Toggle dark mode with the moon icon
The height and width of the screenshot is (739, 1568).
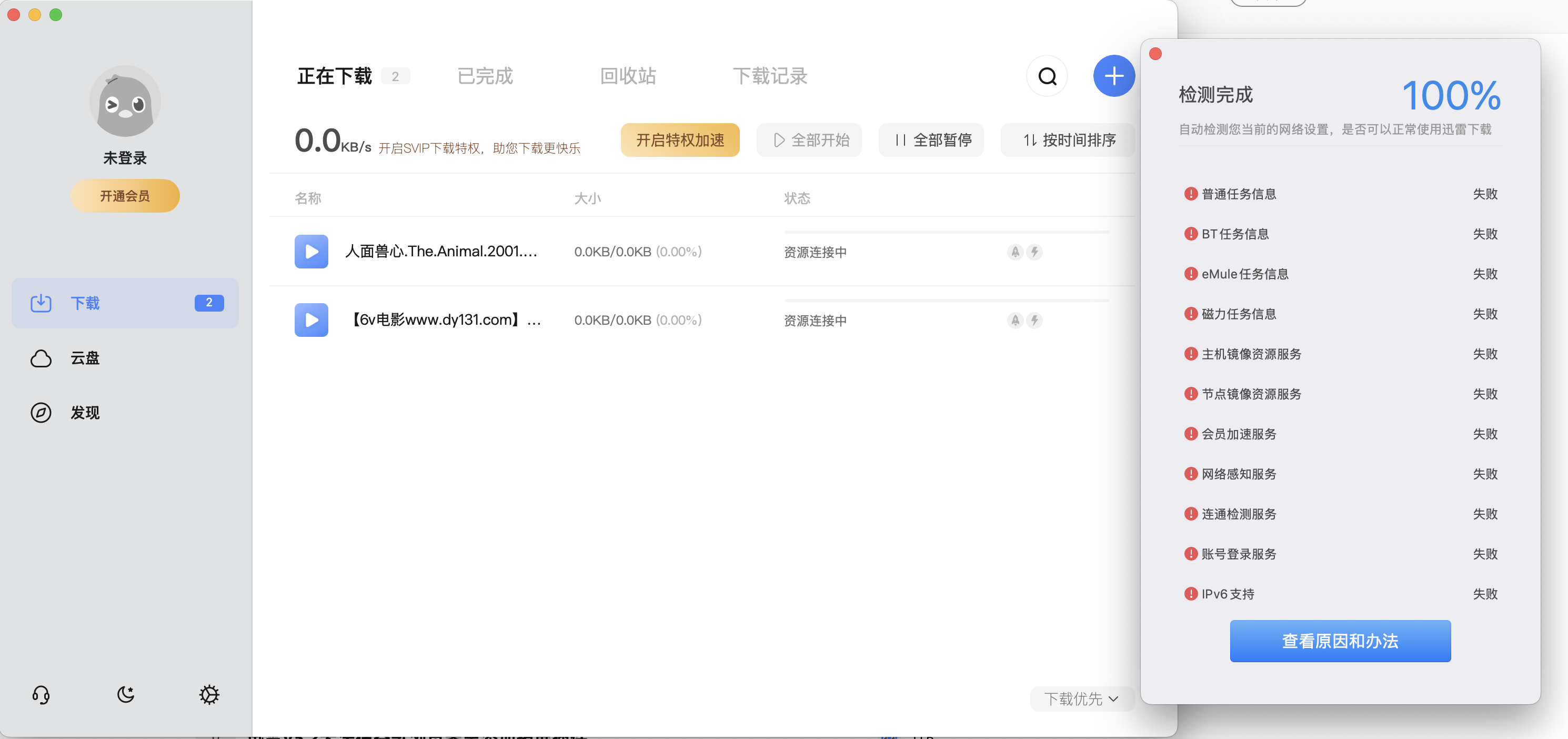click(x=125, y=695)
